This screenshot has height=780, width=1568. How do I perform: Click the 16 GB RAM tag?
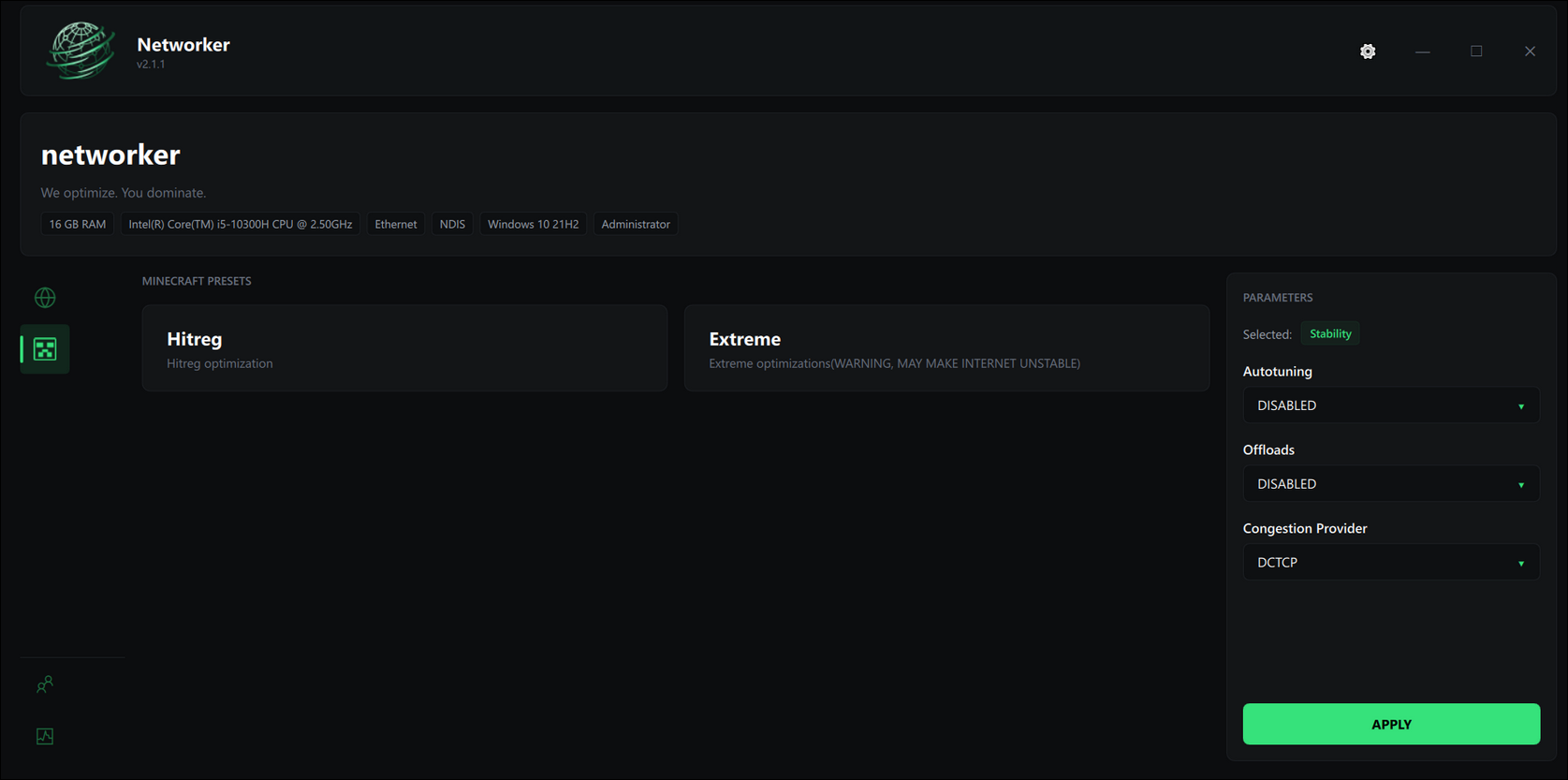click(x=78, y=225)
